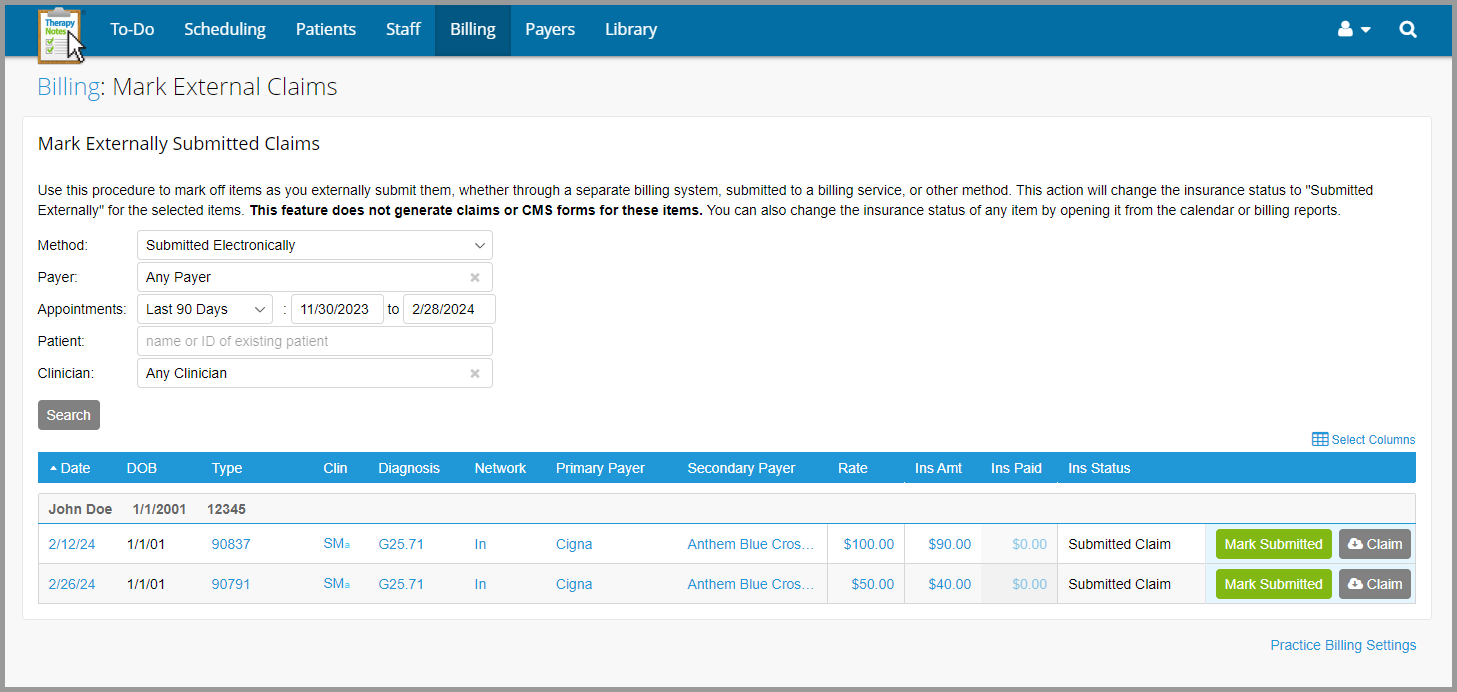
Task: Click the Claim icon for the 2/12/24 appointment
Action: click(1374, 543)
